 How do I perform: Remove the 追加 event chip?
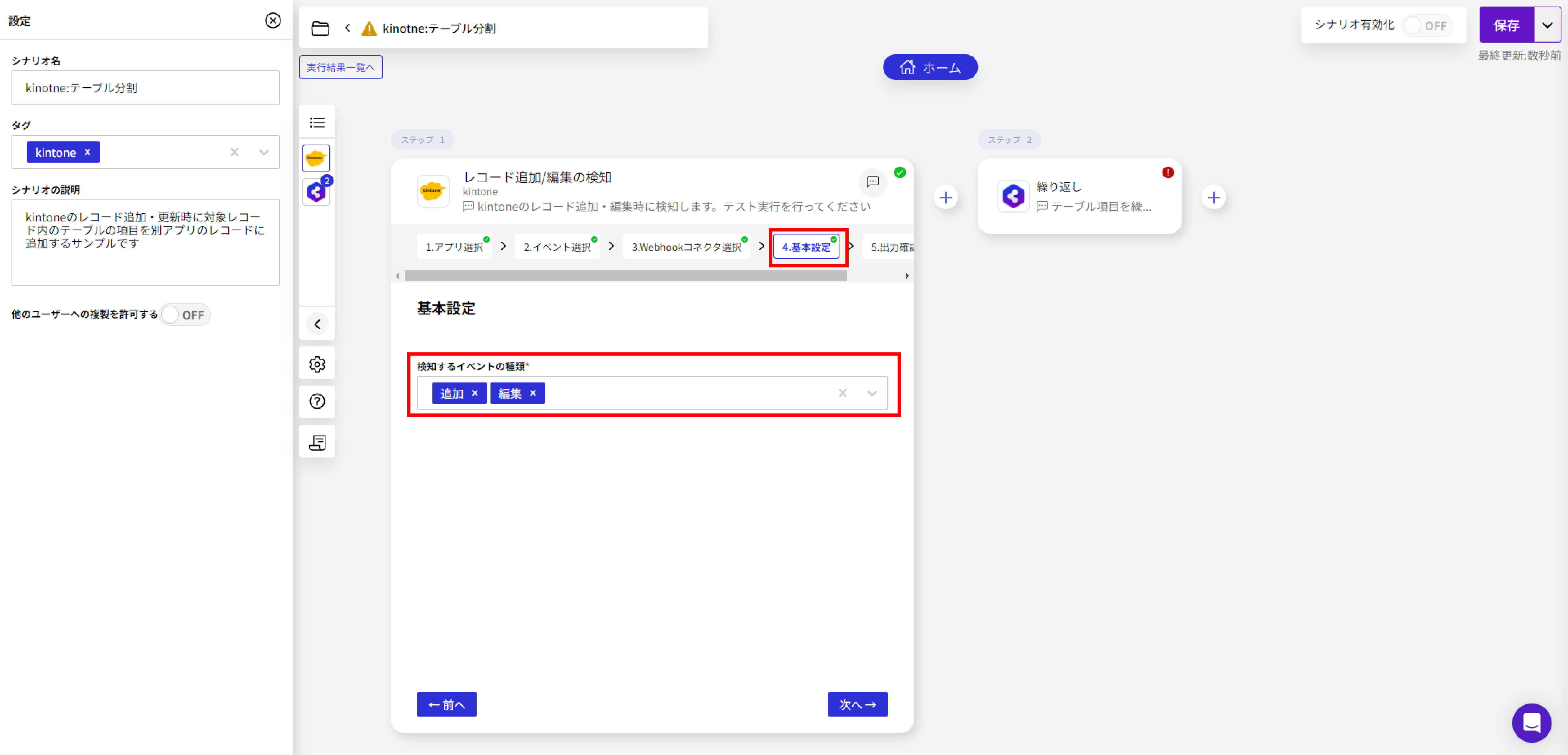(x=475, y=393)
